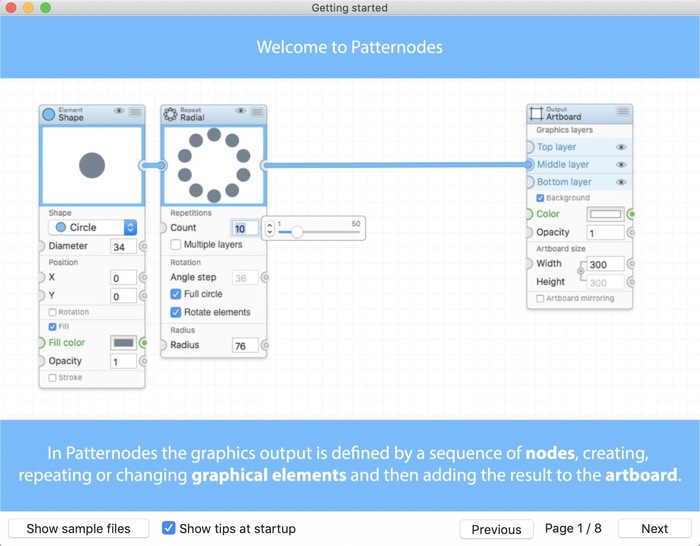The width and height of the screenshot is (700, 546).
Task: Hide the Bottom layer
Action: [621, 182]
